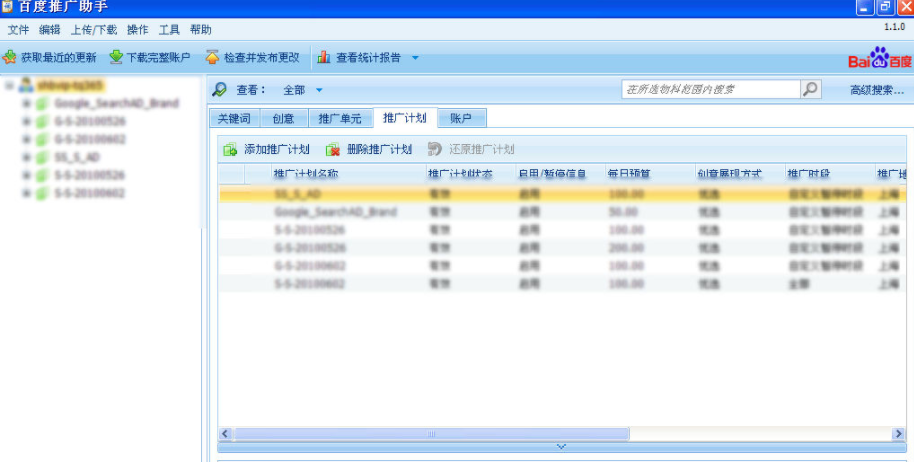Select S-S-20100602 in the campaign table
Image resolution: width=914 pixels, height=462 pixels.
[310, 284]
